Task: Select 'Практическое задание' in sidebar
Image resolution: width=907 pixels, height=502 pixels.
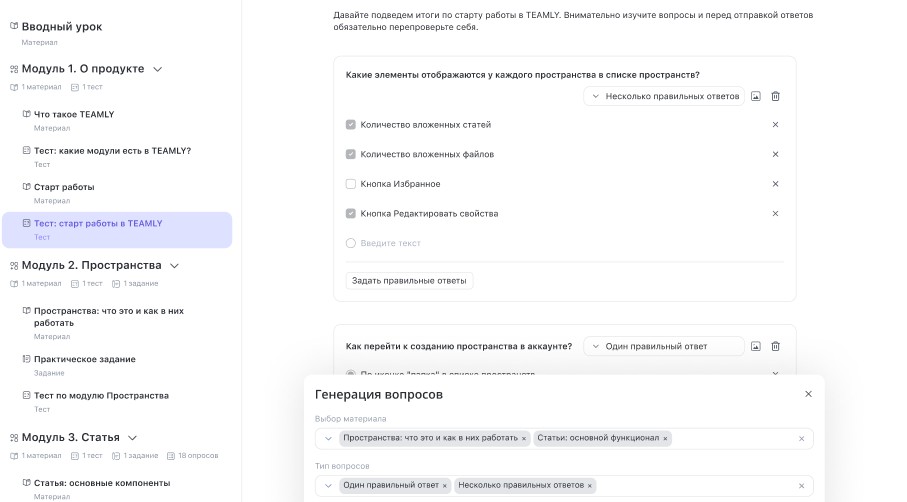Action: [x=84, y=359]
